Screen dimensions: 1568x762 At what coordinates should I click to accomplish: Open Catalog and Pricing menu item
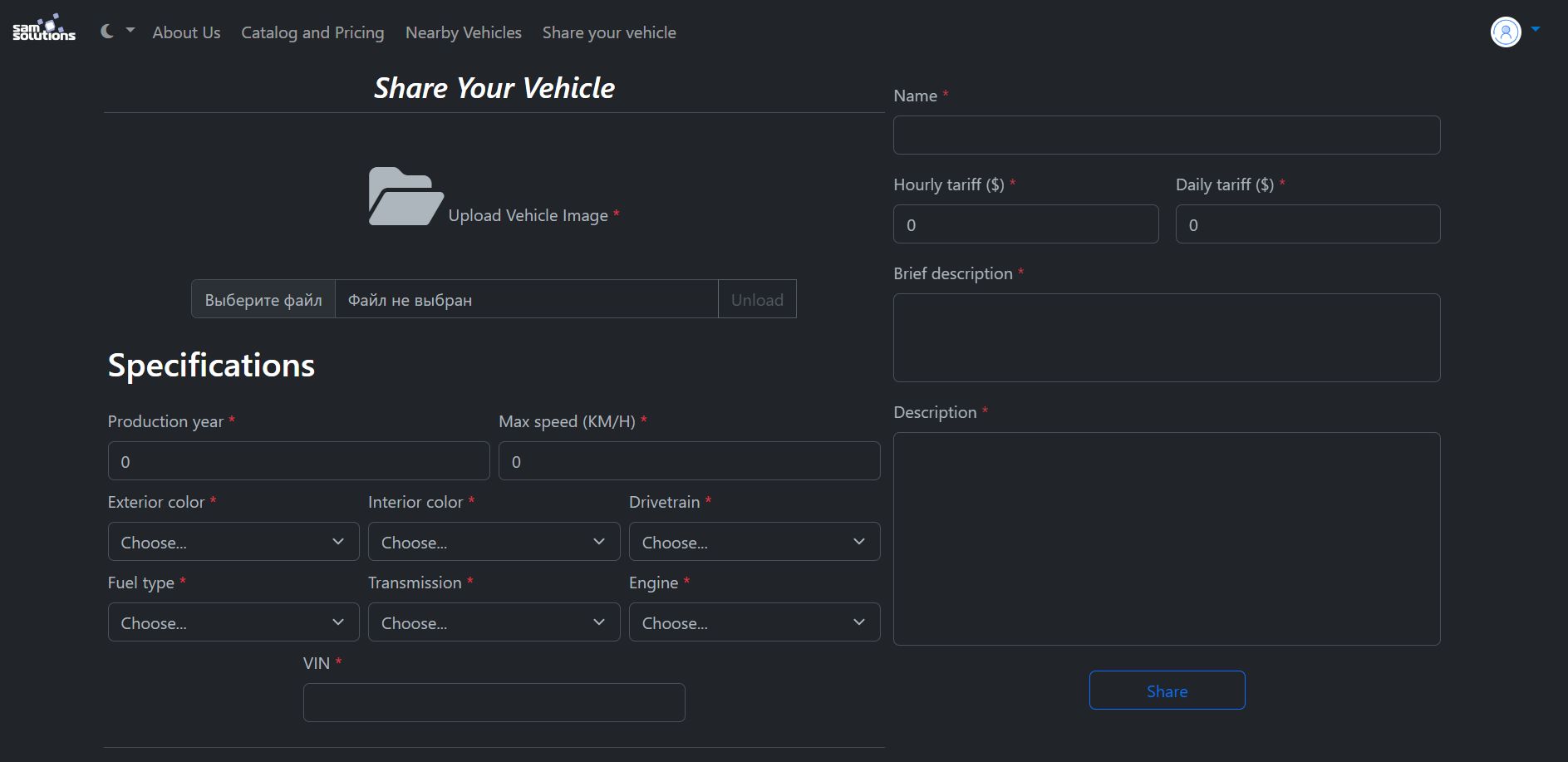tap(312, 32)
